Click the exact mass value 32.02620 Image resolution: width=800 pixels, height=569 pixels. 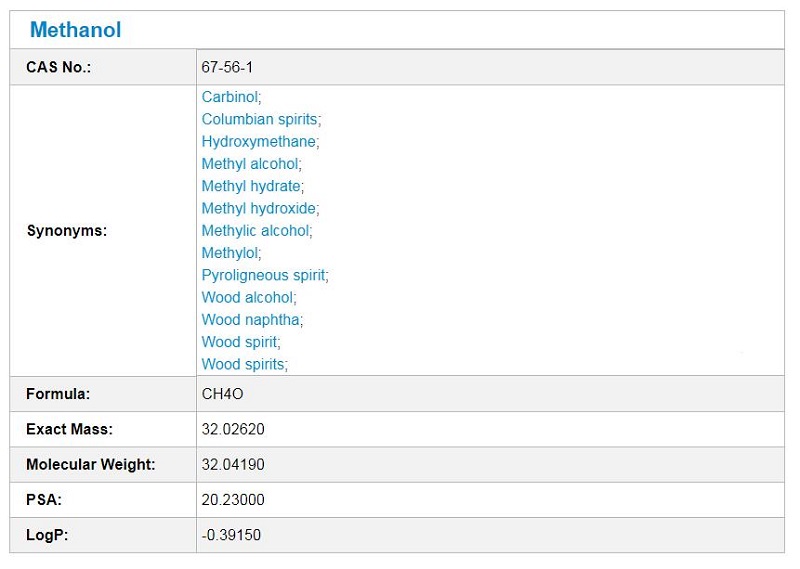click(233, 429)
